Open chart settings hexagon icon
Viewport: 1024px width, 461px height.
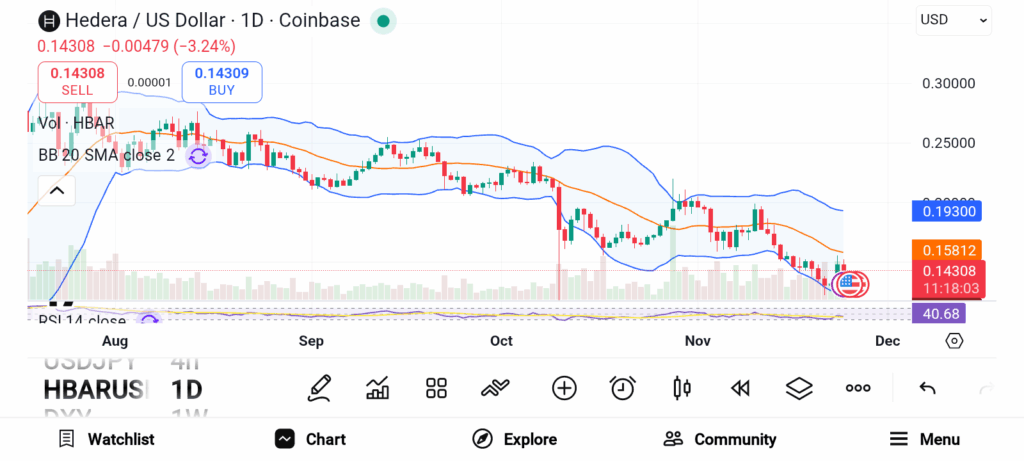click(x=954, y=341)
